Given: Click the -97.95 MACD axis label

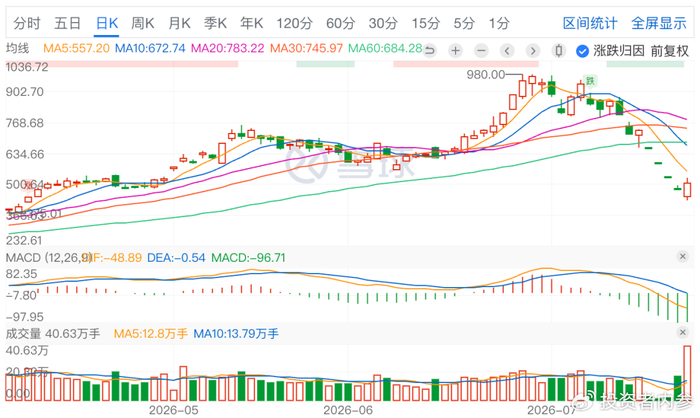Looking at the screenshot, I should coord(25,317).
